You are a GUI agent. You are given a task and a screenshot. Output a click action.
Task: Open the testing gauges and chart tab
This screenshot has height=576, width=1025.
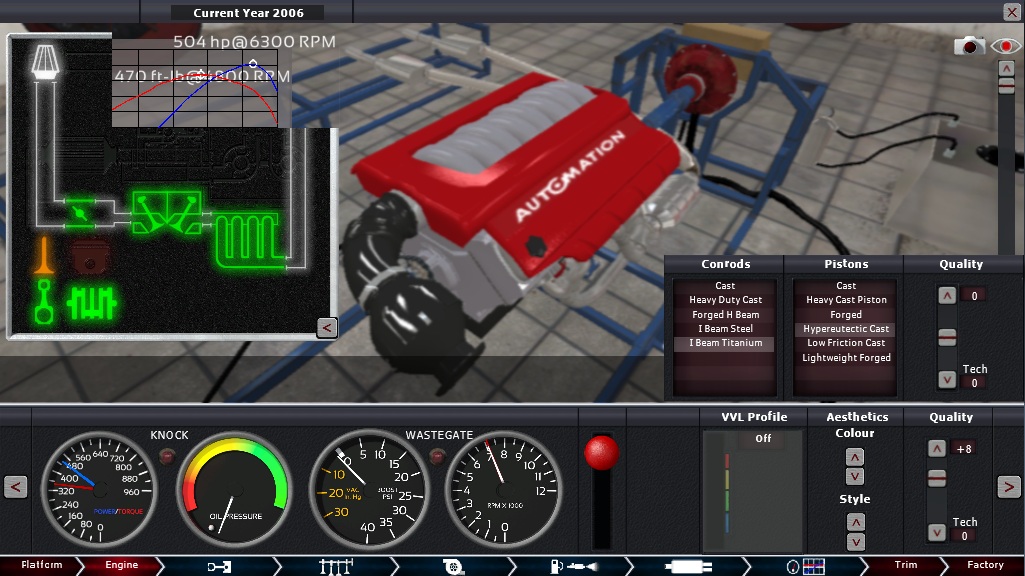tap(805, 566)
